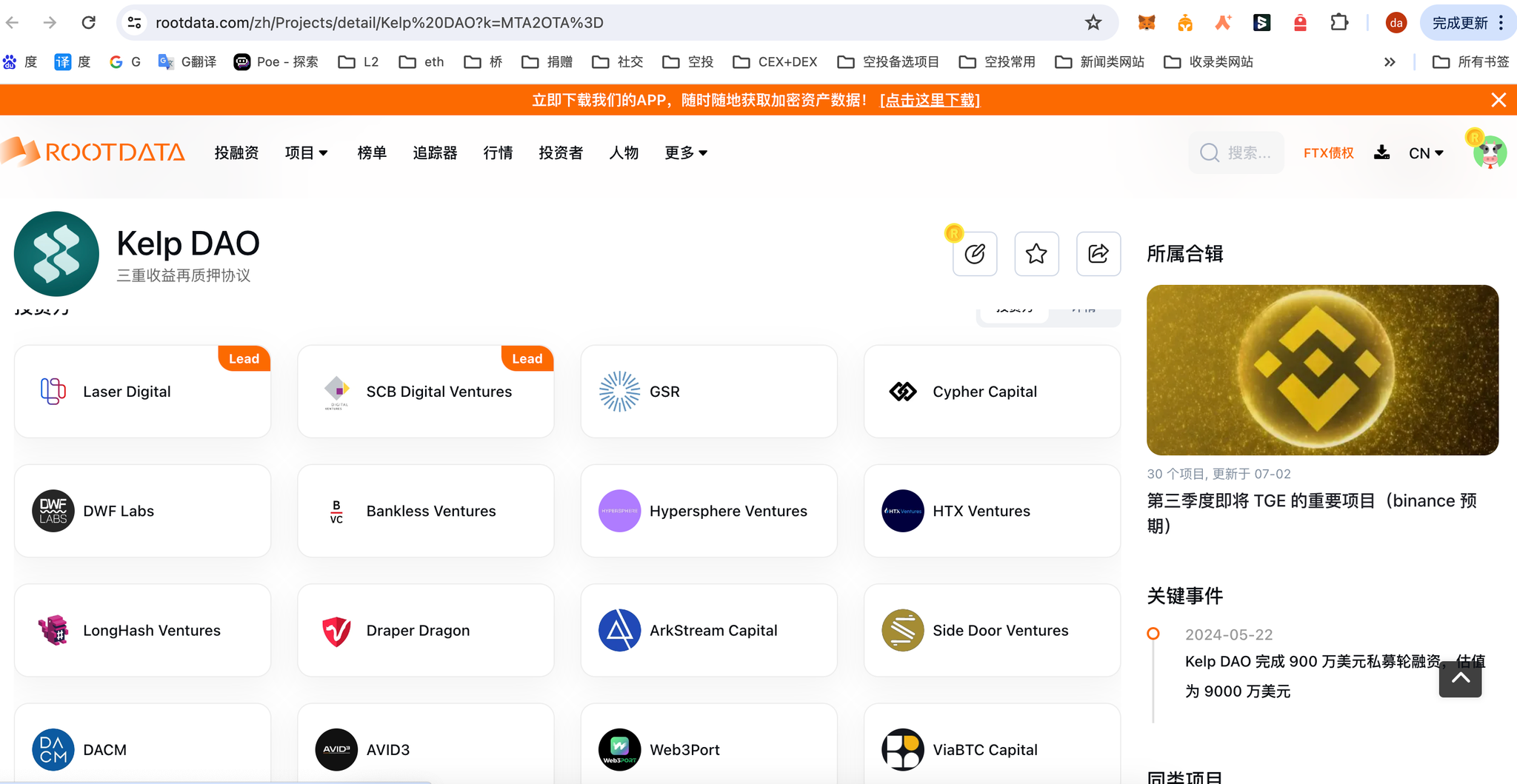The width and height of the screenshot is (1517, 784).
Task: Click the edit/pencil icon near the share button
Action: [975, 254]
